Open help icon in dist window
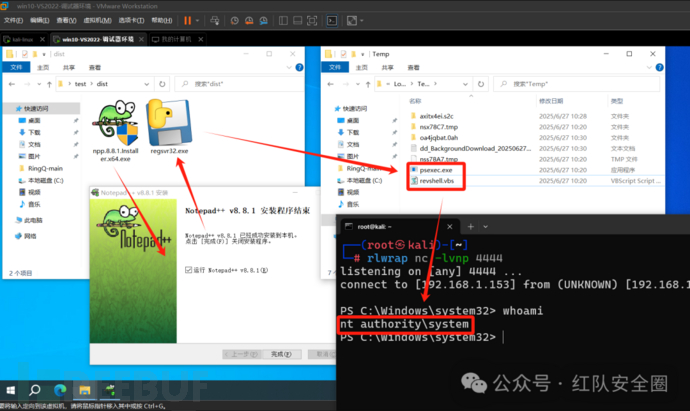Image resolution: width=690 pixels, height=411 pixels. pos(299,67)
